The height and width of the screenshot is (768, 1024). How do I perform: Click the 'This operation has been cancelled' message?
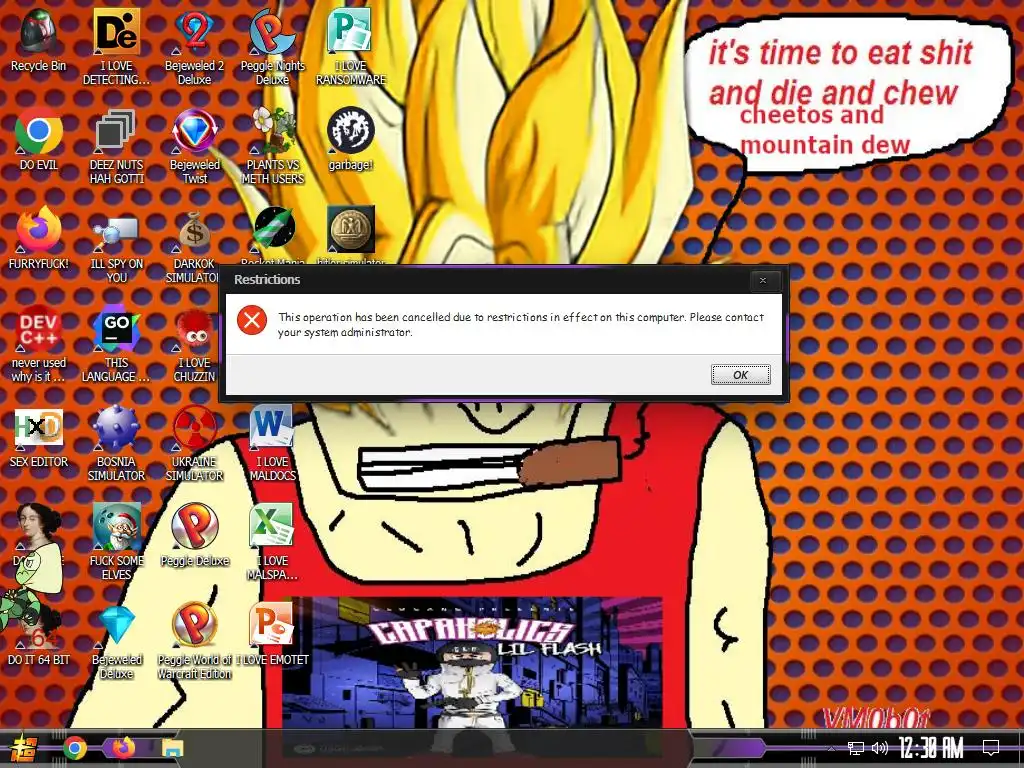[520, 325]
